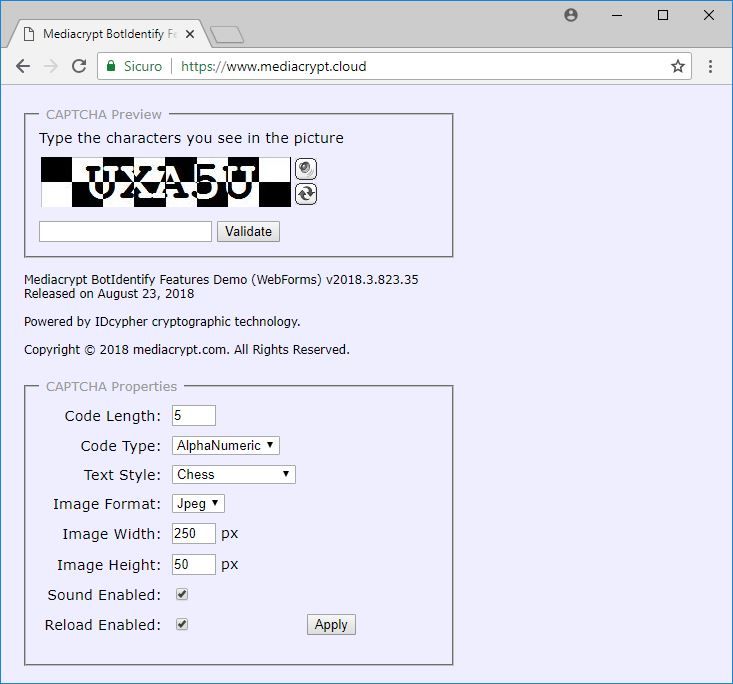Click the 'CAPTCHA Properties' group title
This screenshot has width=733, height=684.
(112, 387)
